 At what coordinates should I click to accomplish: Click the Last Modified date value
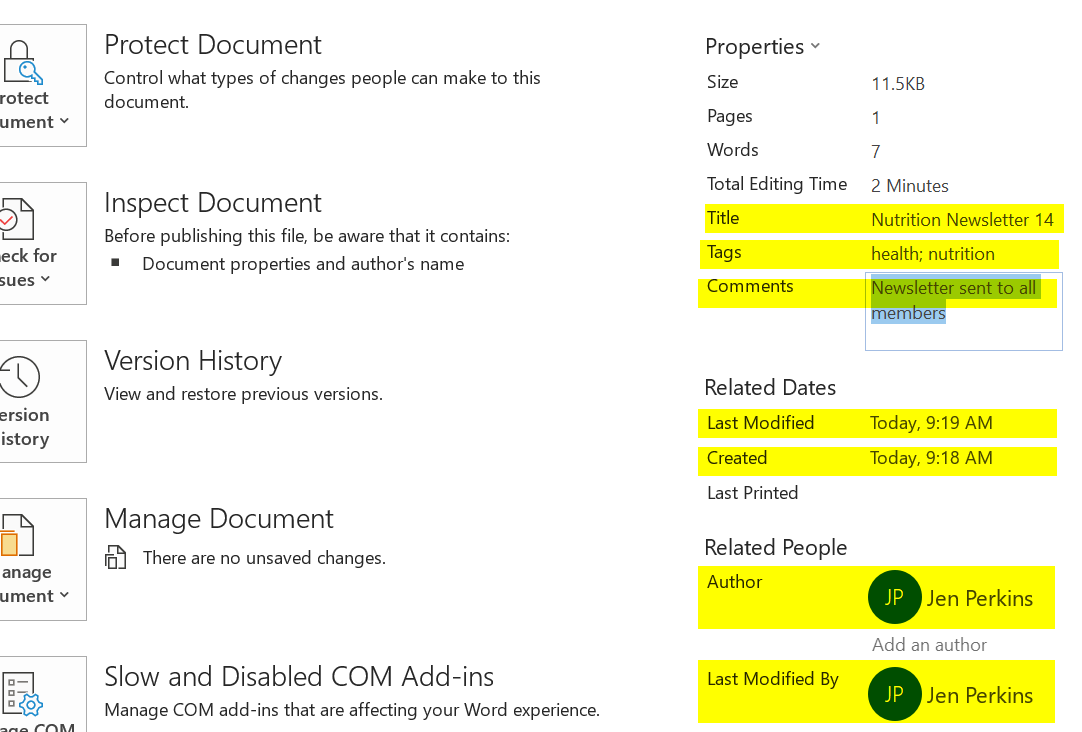tap(931, 423)
